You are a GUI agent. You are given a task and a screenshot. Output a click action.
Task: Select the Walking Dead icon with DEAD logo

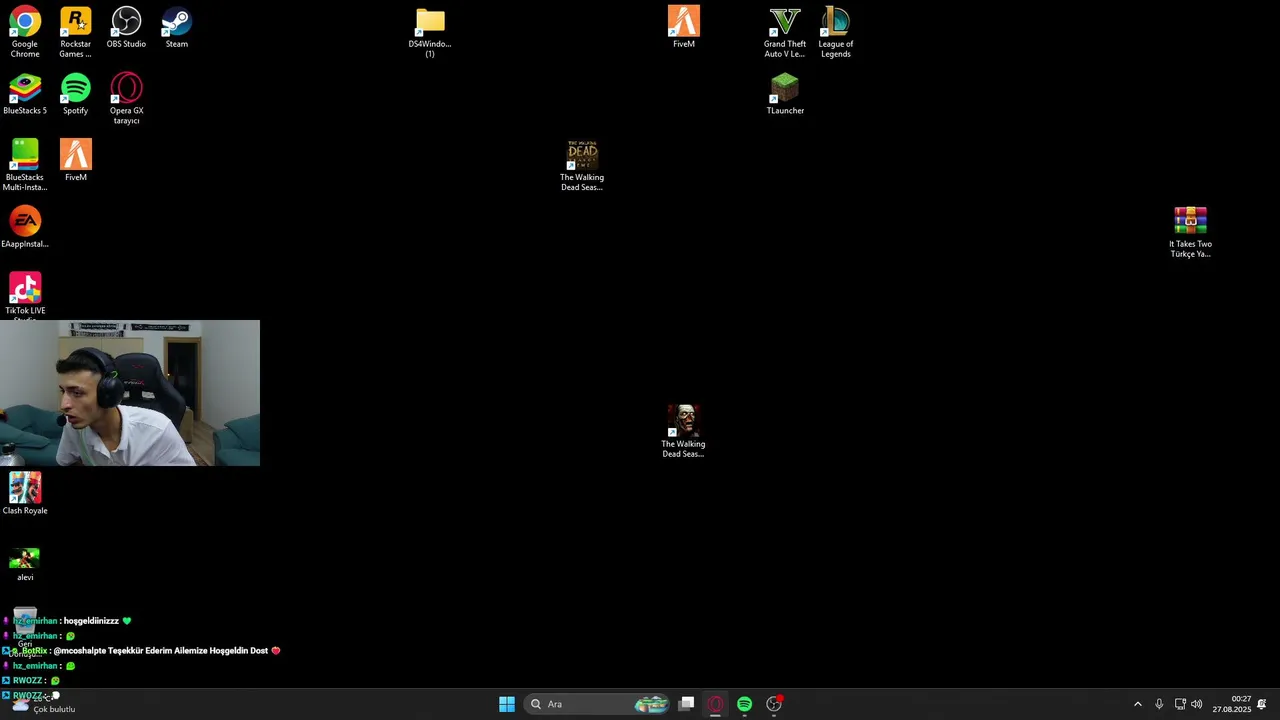(582, 165)
